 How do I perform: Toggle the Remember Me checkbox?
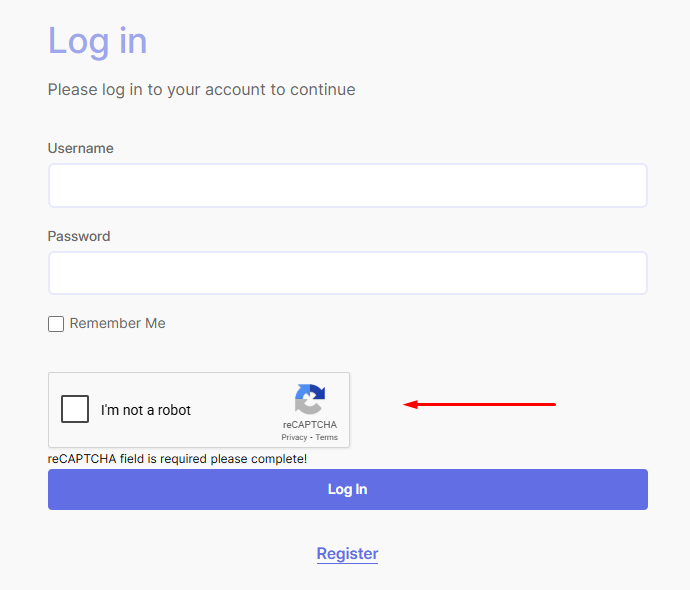pos(56,324)
